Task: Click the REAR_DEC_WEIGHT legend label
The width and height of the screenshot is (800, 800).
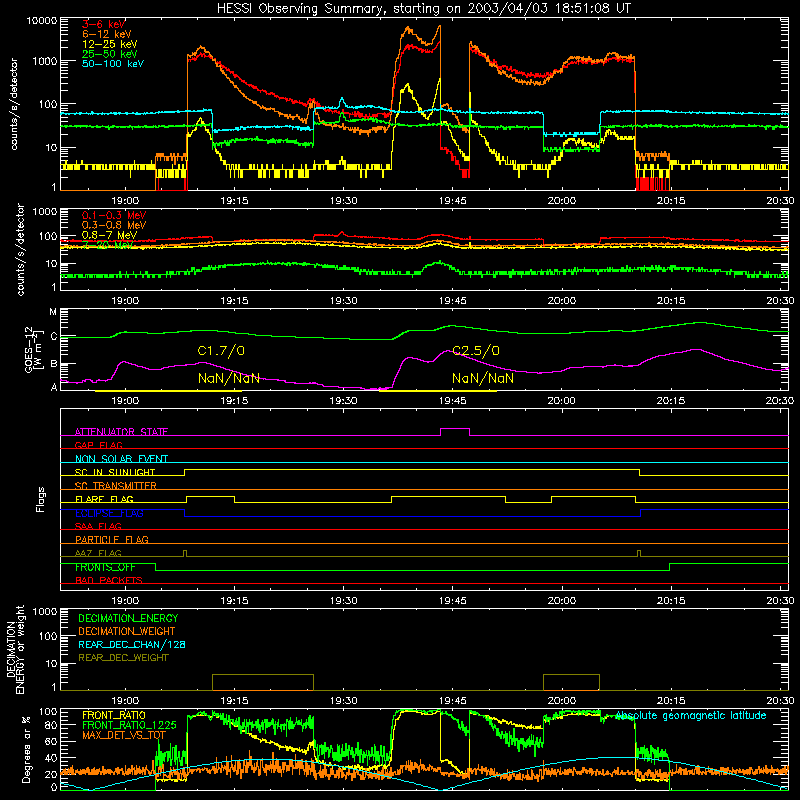Action: pyautogui.click(x=123, y=658)
